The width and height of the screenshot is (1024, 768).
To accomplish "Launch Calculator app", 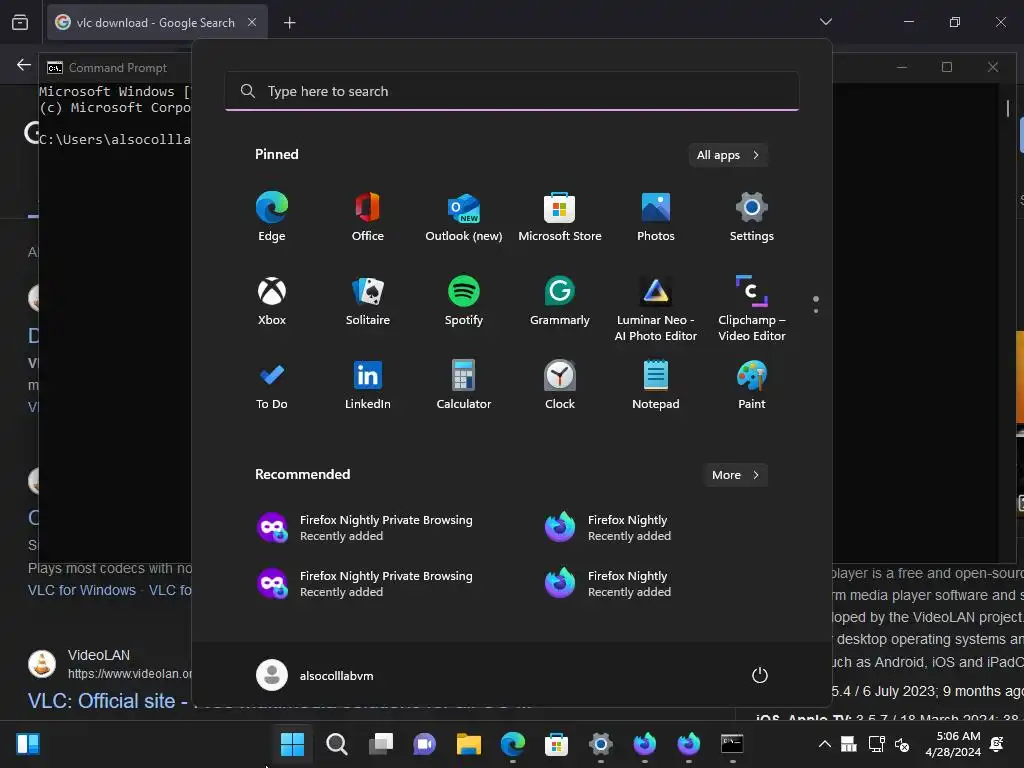I will click(x=464, y=385).
